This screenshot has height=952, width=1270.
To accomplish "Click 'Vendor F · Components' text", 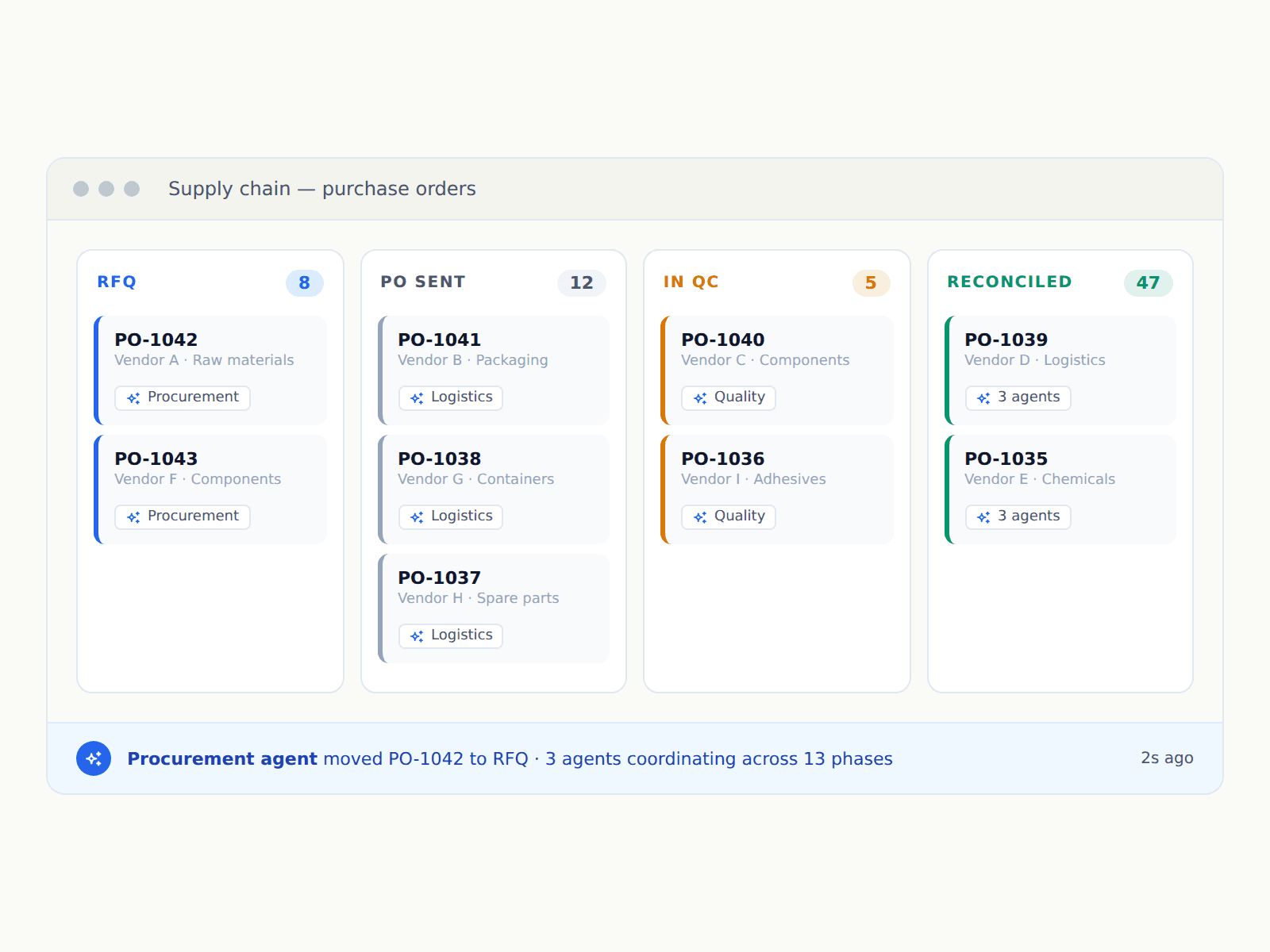I will point(198,479).
